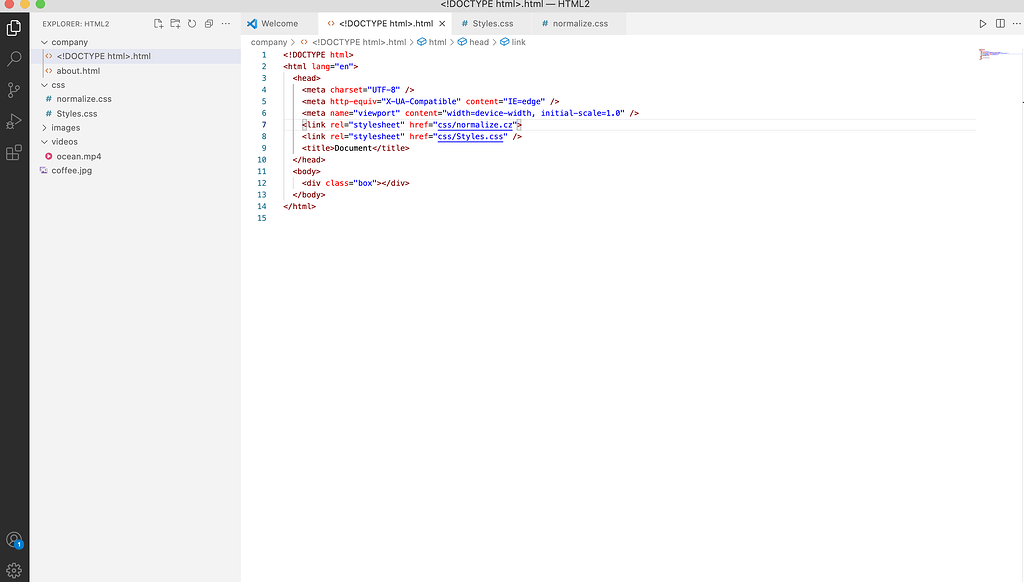Click the New File icon in Explorer
This screenshot has width=1024, height=582.
click(158, 23)
